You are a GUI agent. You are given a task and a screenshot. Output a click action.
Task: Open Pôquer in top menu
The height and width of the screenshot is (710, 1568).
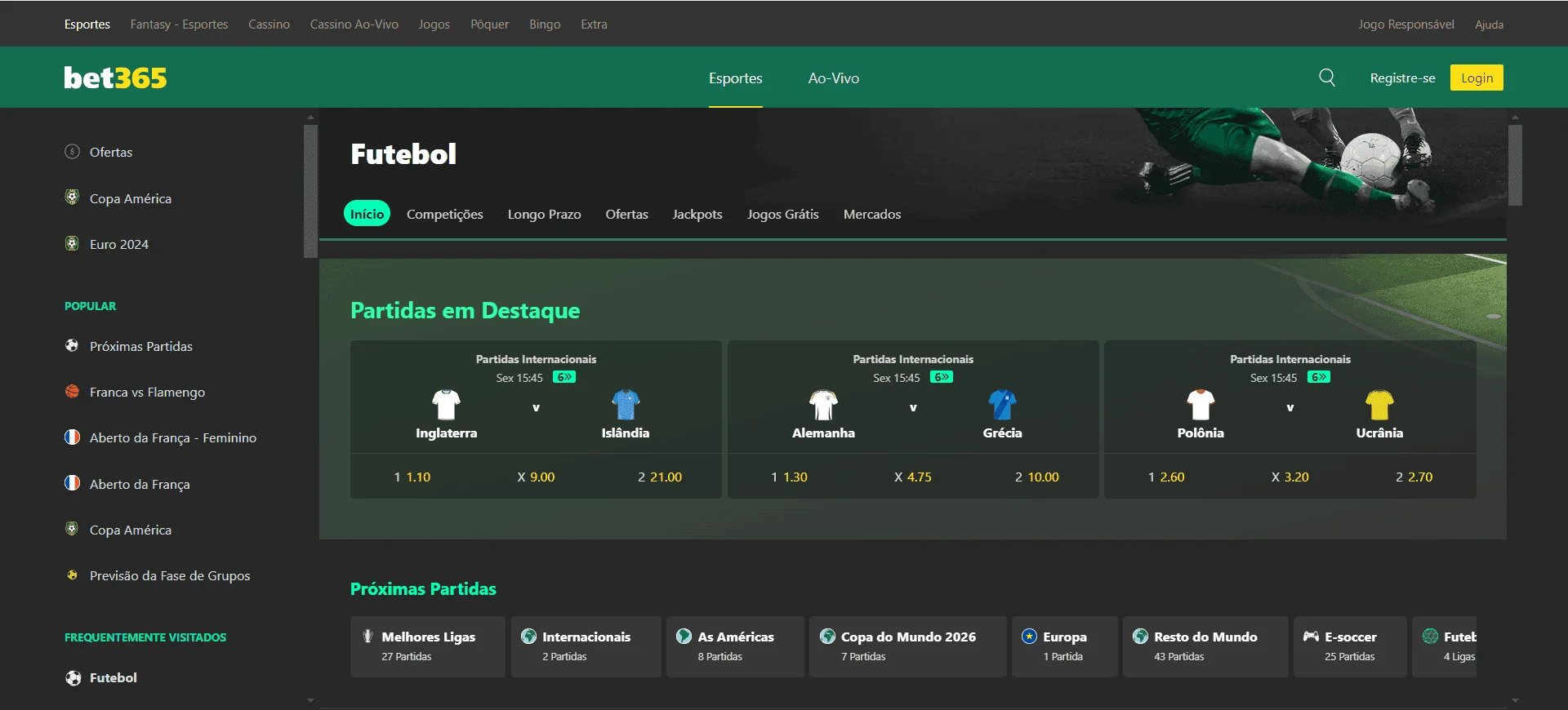489,24
